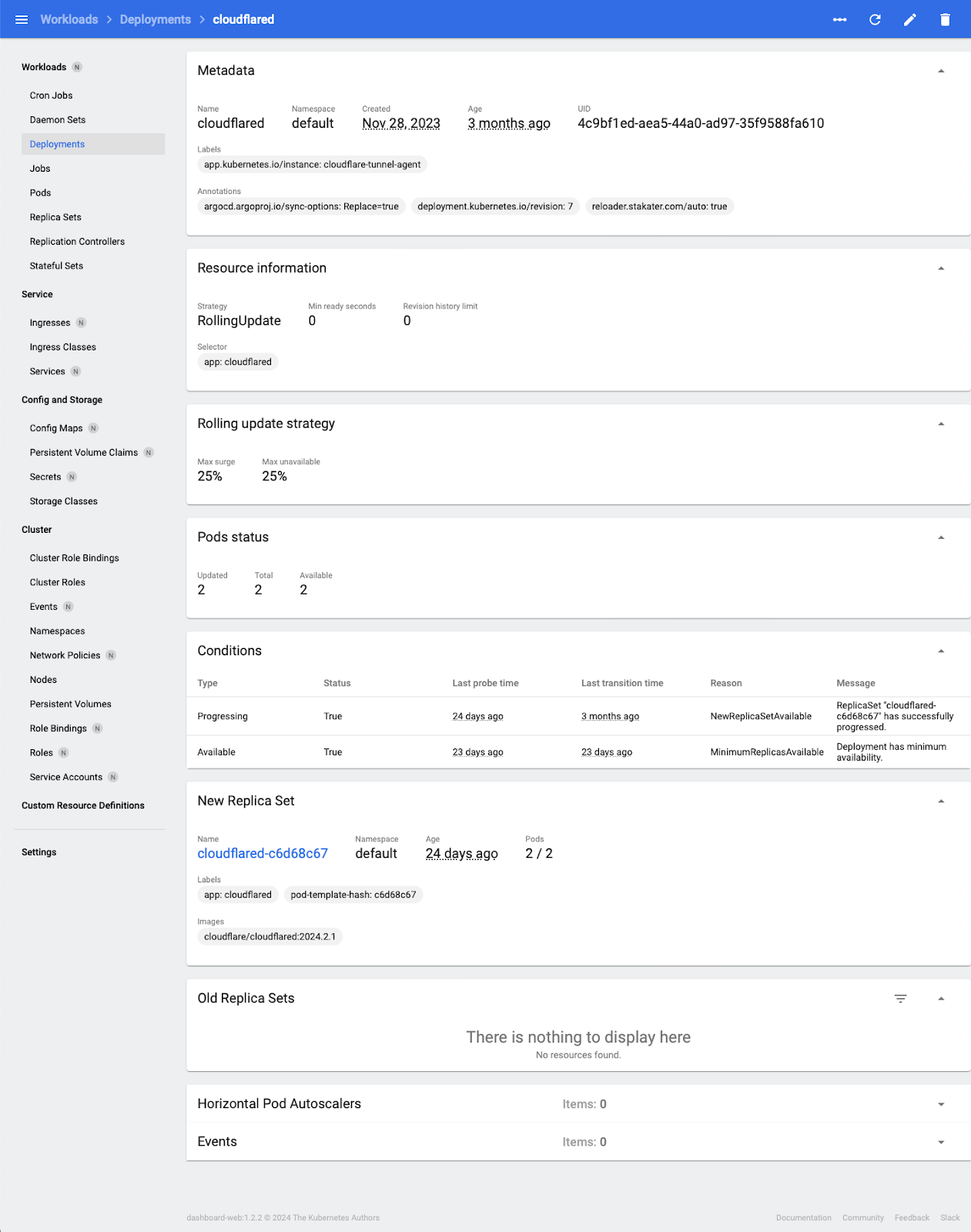This screenshot has width=971, height=1232.
Task: Delete the deployment with the trash icon
Action: tap(945, 19)
